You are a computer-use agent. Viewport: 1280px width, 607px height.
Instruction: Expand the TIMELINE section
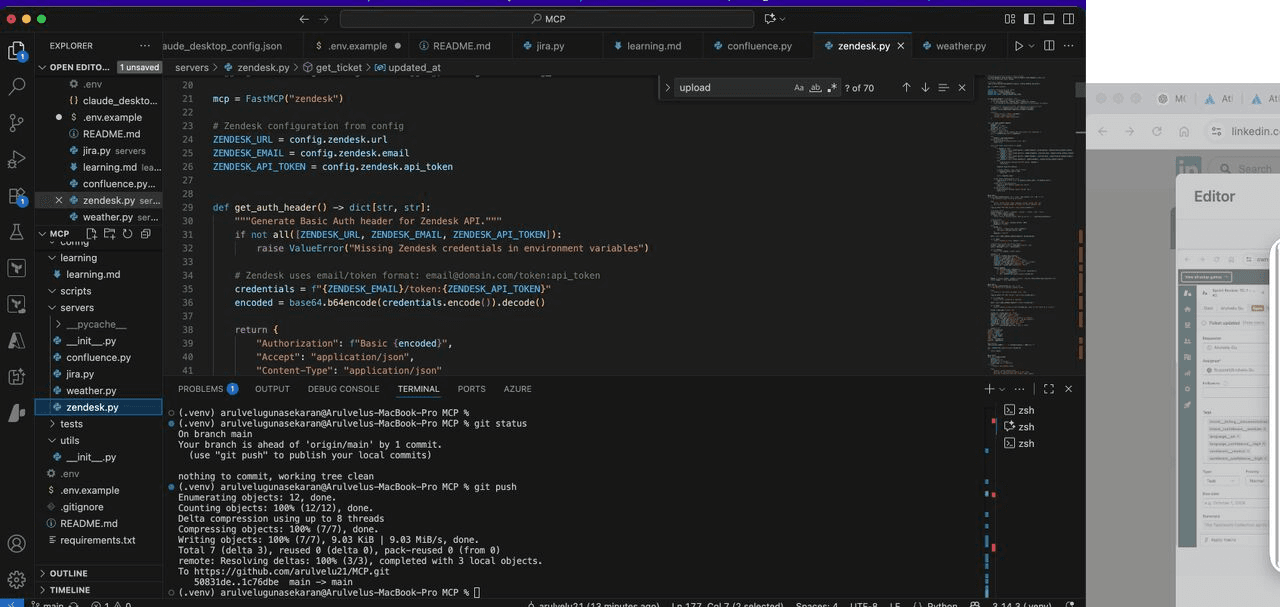pos(99,590)
